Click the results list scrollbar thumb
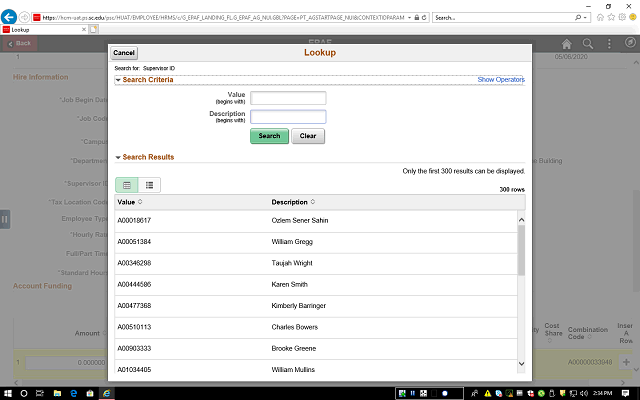This screenshot has height=400, width=640. pos(521,250)
